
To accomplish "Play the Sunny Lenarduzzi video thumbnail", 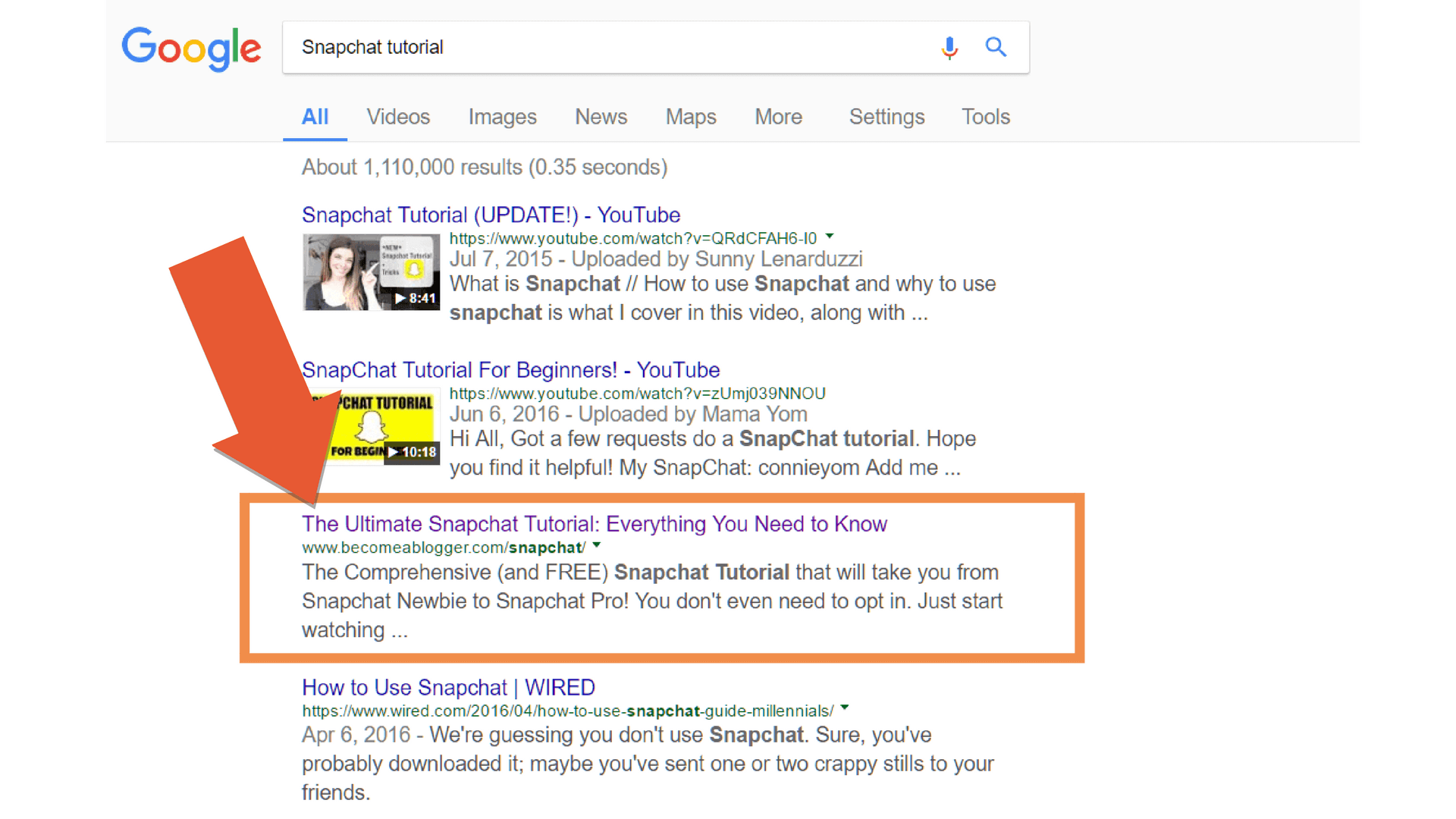I will coord(371,272).
